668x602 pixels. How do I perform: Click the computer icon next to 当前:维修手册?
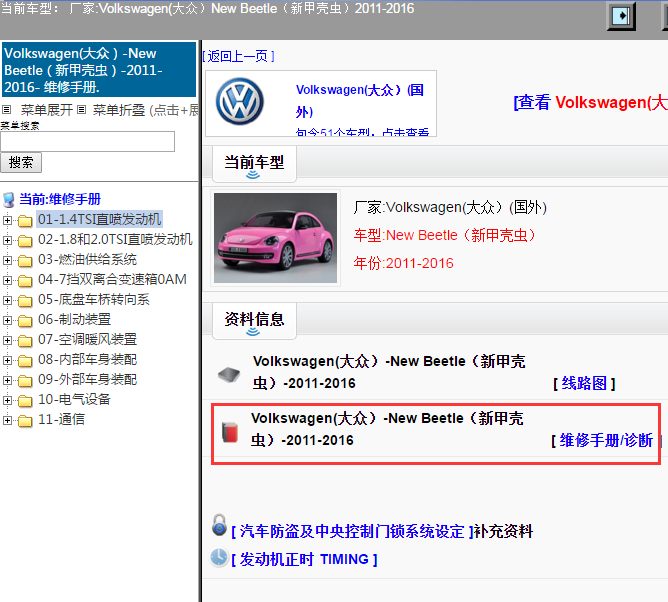9,199
